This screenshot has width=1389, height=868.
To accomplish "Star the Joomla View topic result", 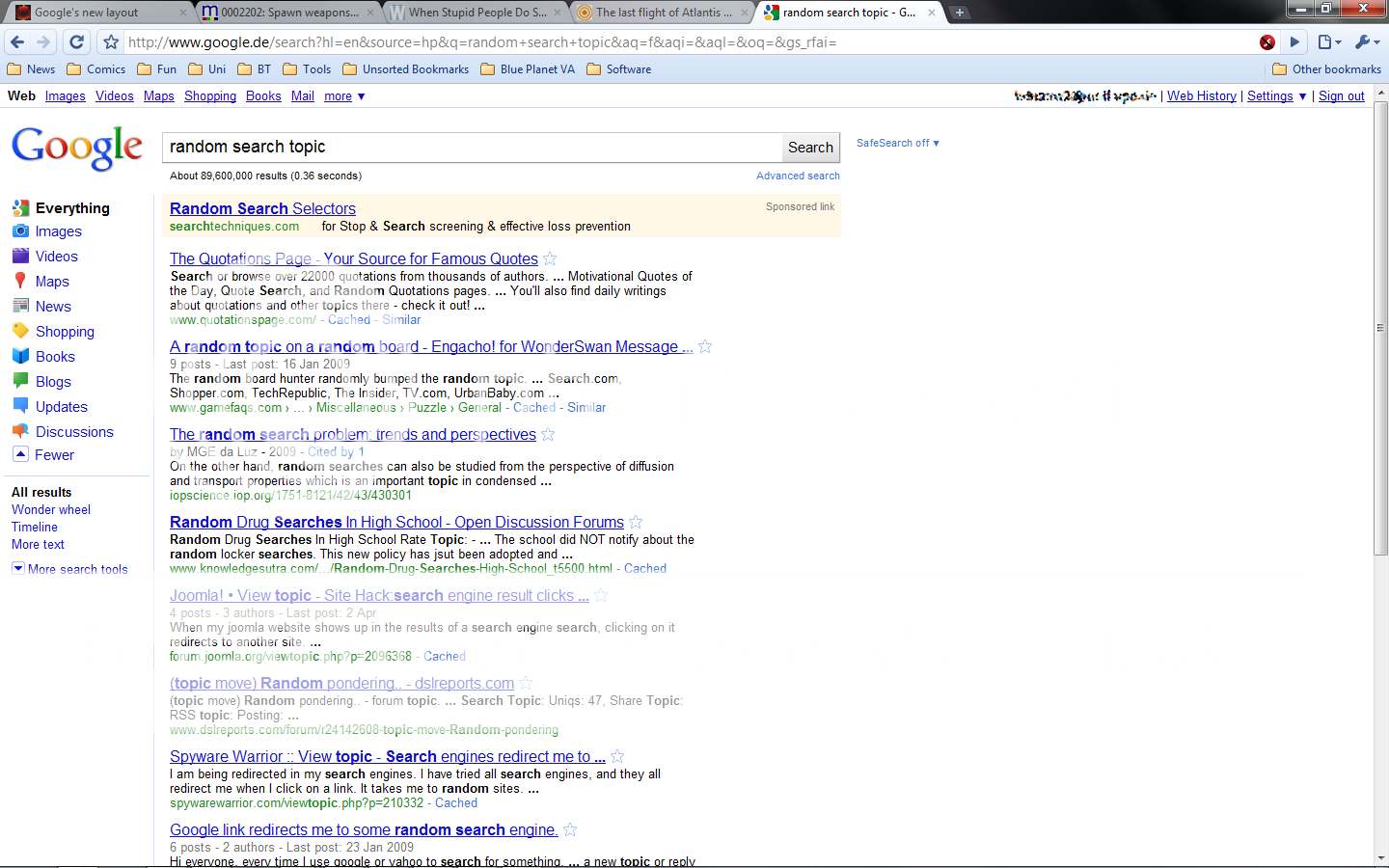I will click(x=601, y=595).
